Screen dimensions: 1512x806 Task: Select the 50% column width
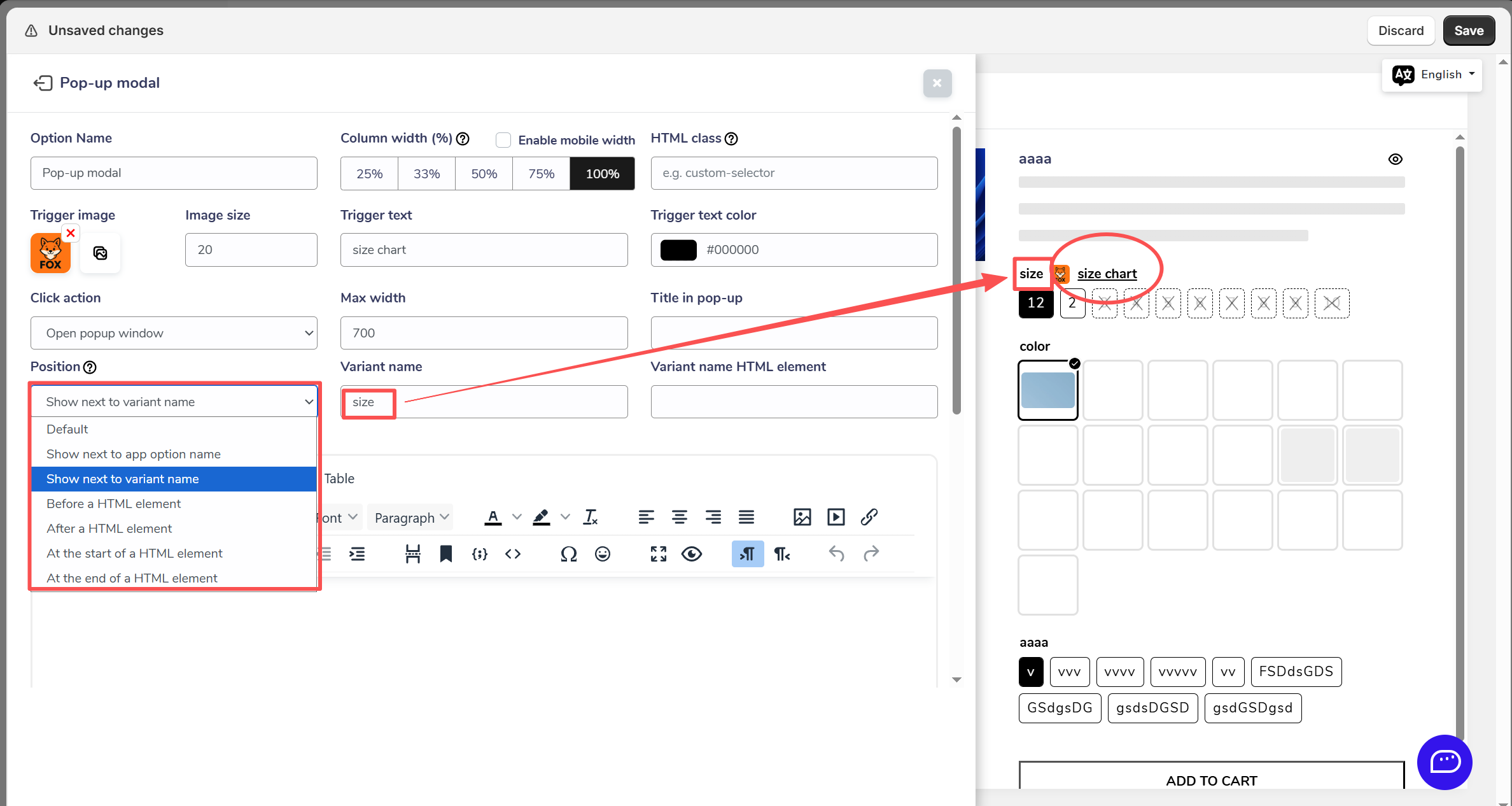pyautogui.click(x=484, y=174)
